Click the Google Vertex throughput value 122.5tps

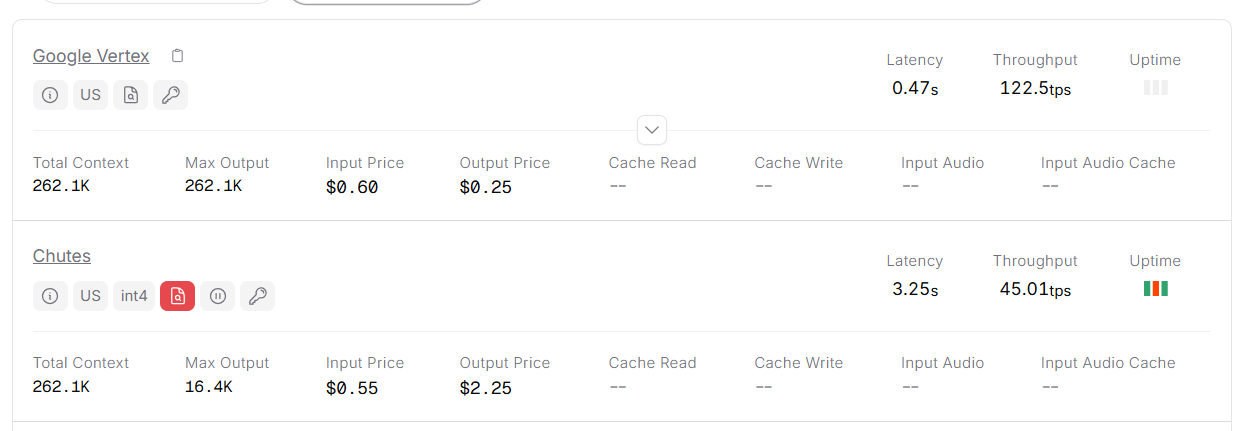[x=1035, y=88]
